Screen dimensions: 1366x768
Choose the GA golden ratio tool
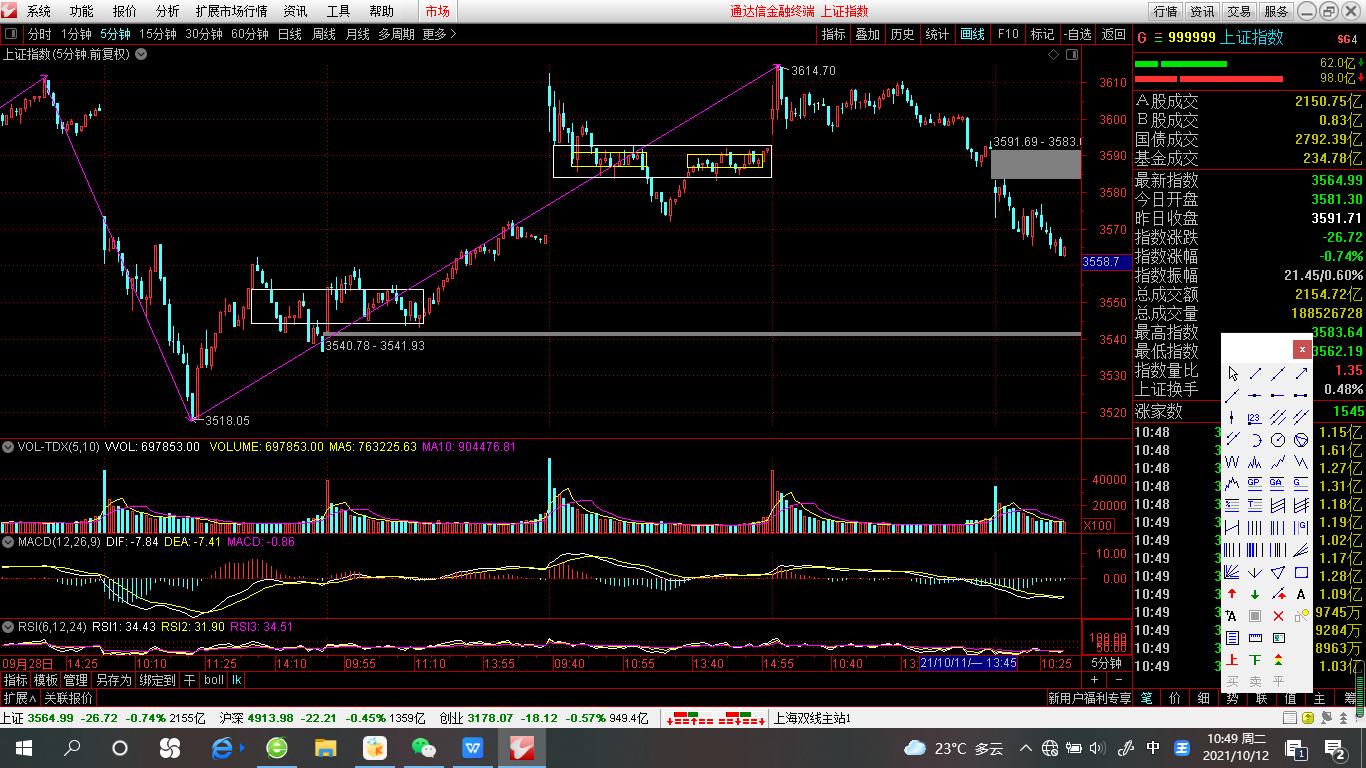[x=1278, y=482]
